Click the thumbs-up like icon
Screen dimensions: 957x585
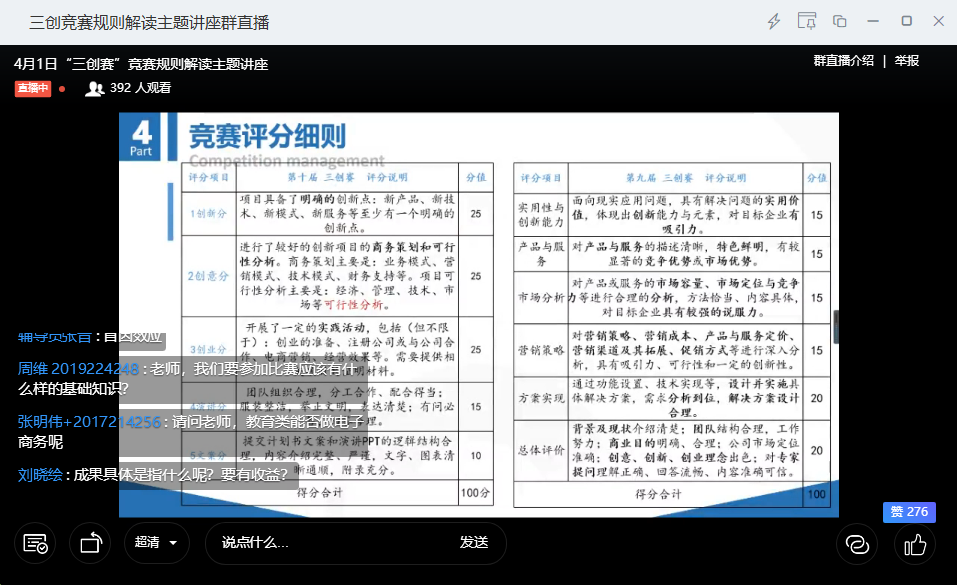click(x=914, y=544)
